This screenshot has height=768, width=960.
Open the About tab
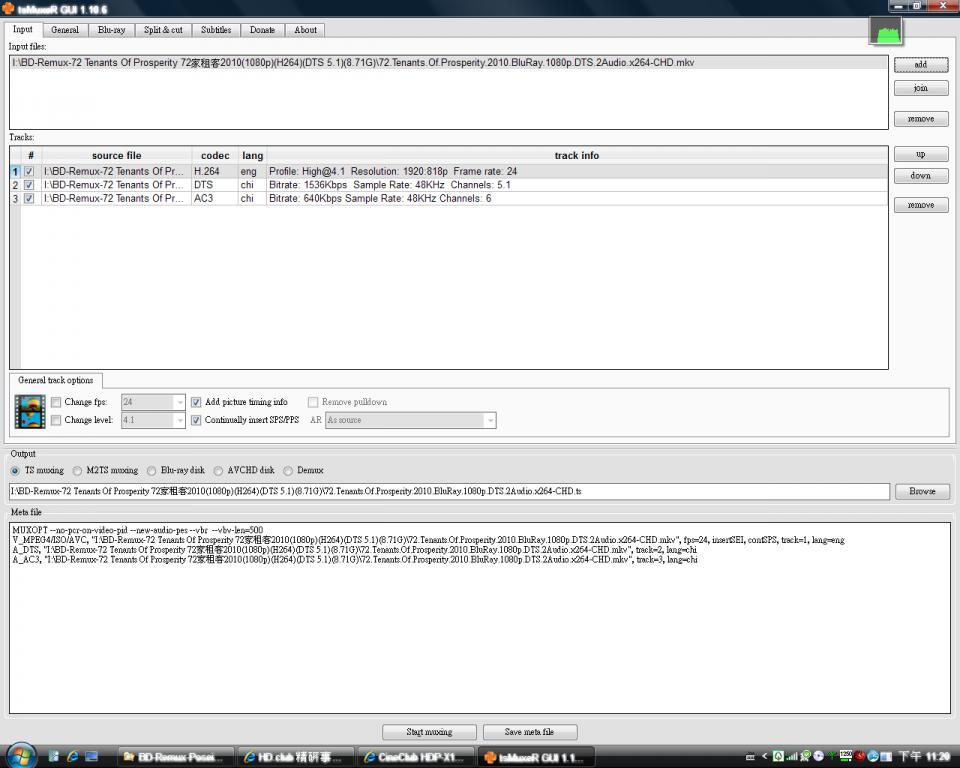(306, 30)
